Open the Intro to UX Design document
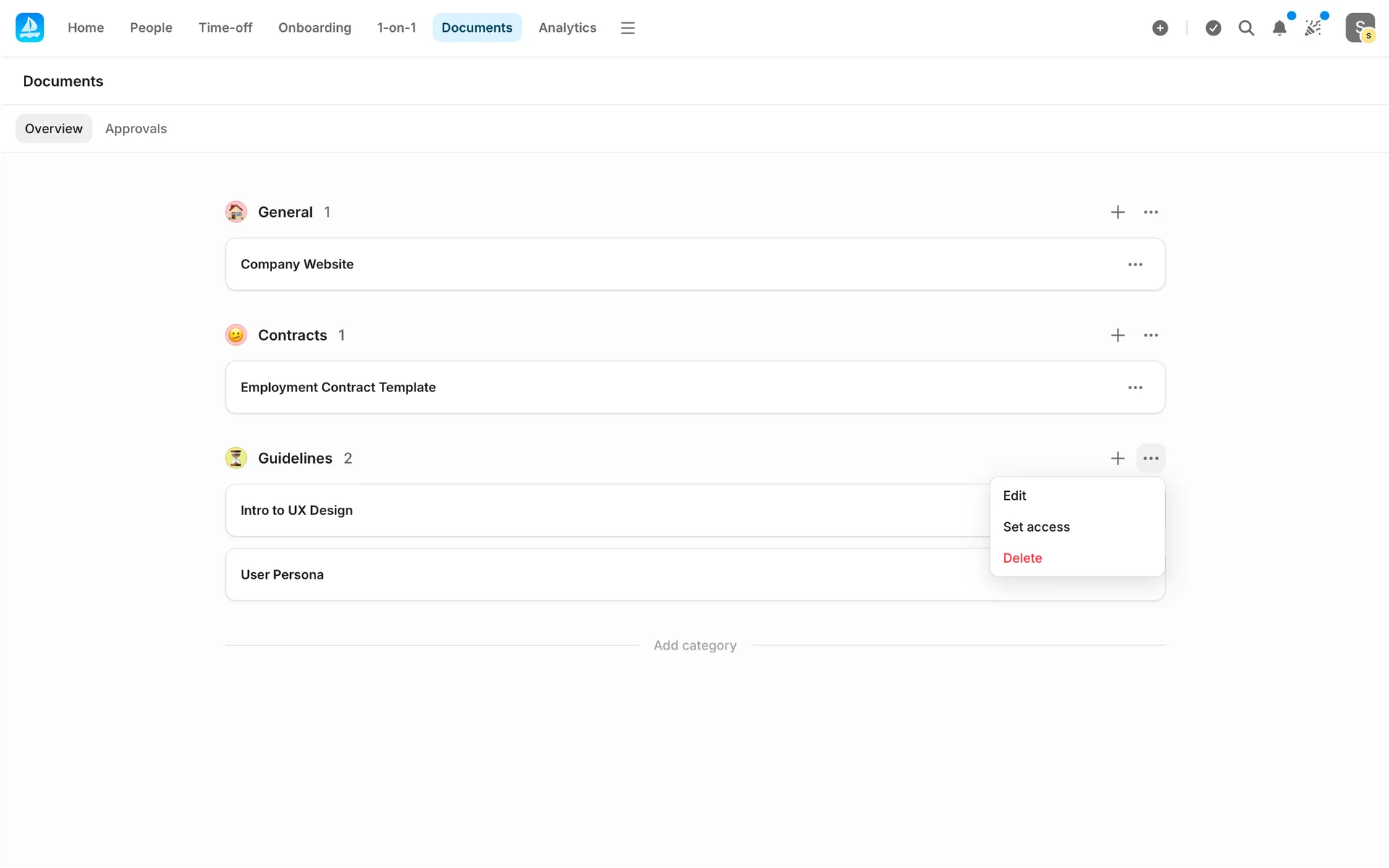This screenshot has width=1389, height=868. click(x=297, y=510)
